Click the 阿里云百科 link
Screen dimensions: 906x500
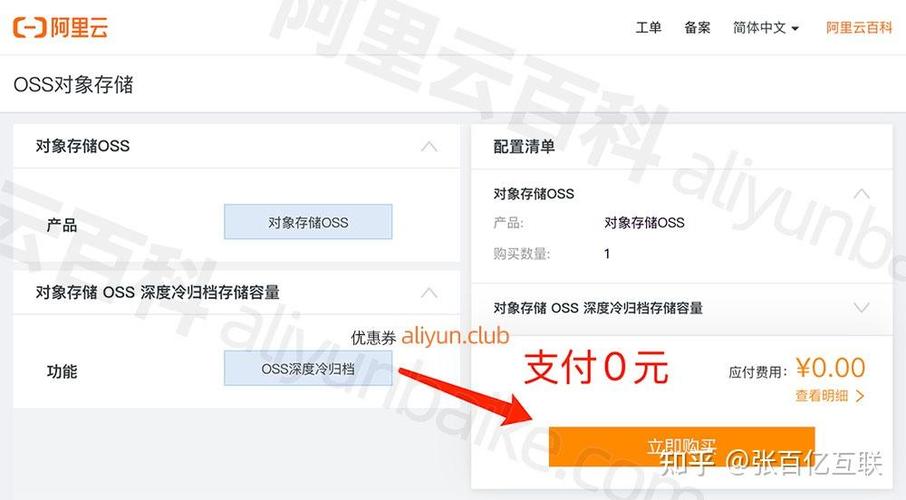coord(859,27)
